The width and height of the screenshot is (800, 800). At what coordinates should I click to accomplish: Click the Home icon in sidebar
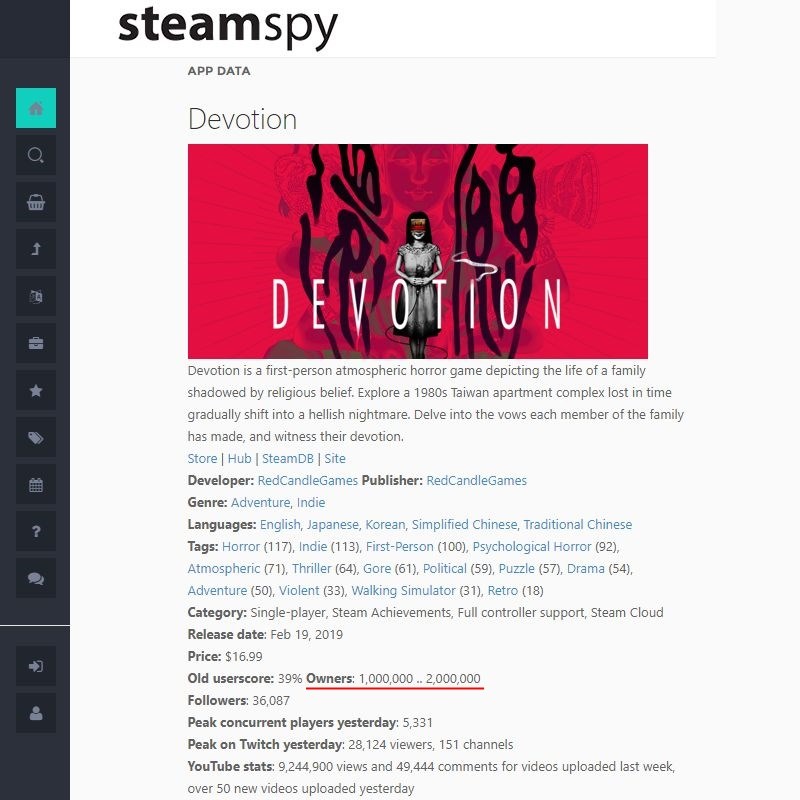point(36,108)
